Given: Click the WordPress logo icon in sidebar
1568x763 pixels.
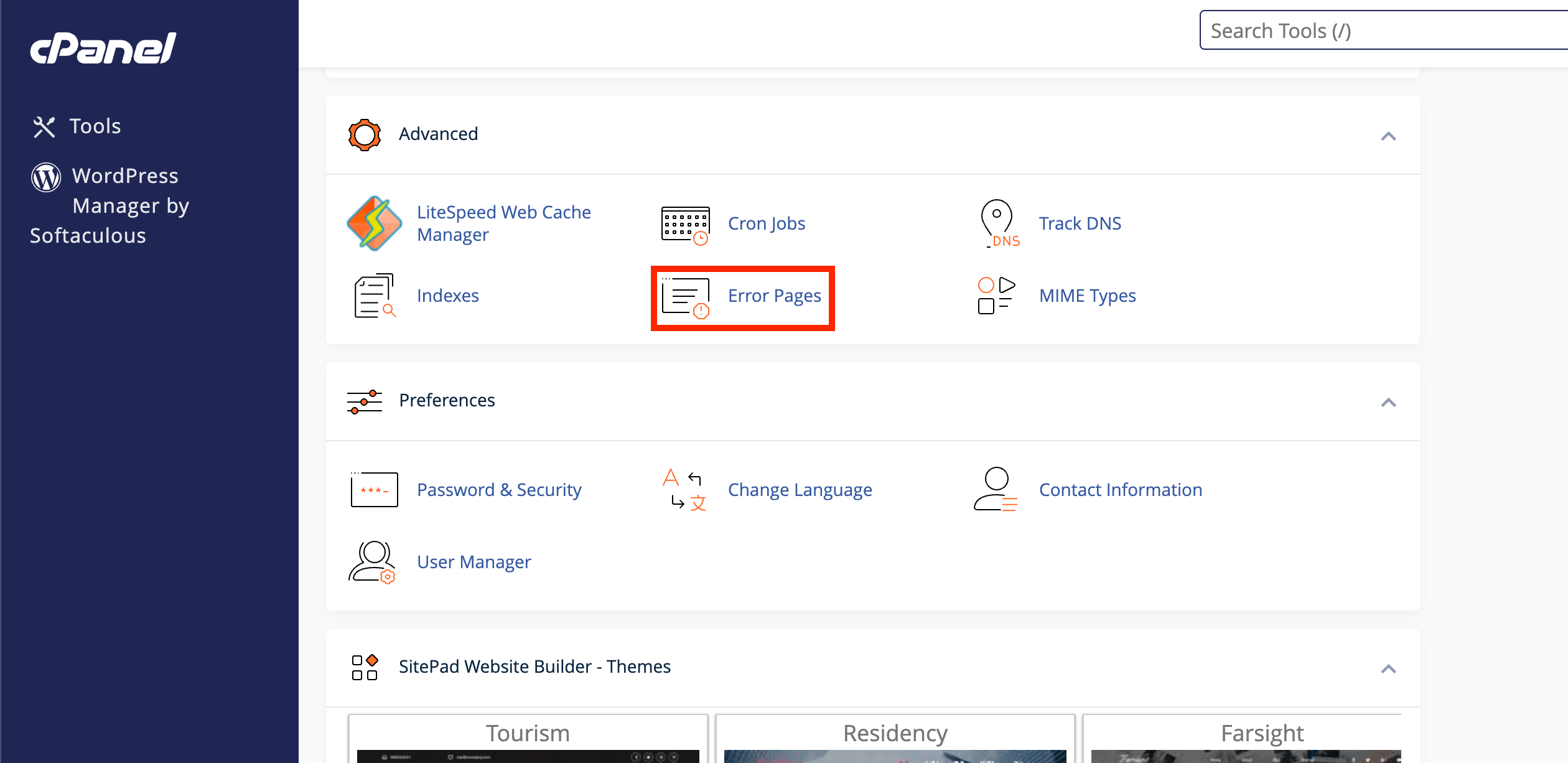Looking at the screenshot, I should pyautogui.click(x=46, y=177).
